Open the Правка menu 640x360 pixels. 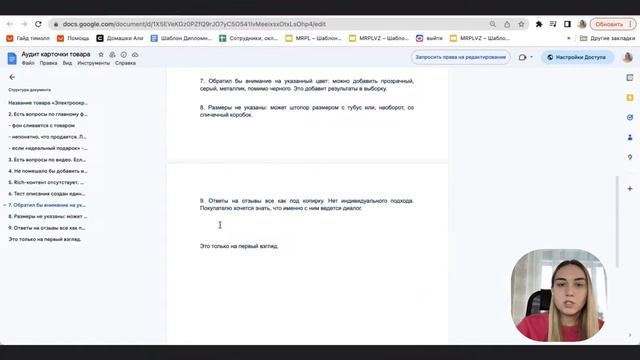pos(48,63)
